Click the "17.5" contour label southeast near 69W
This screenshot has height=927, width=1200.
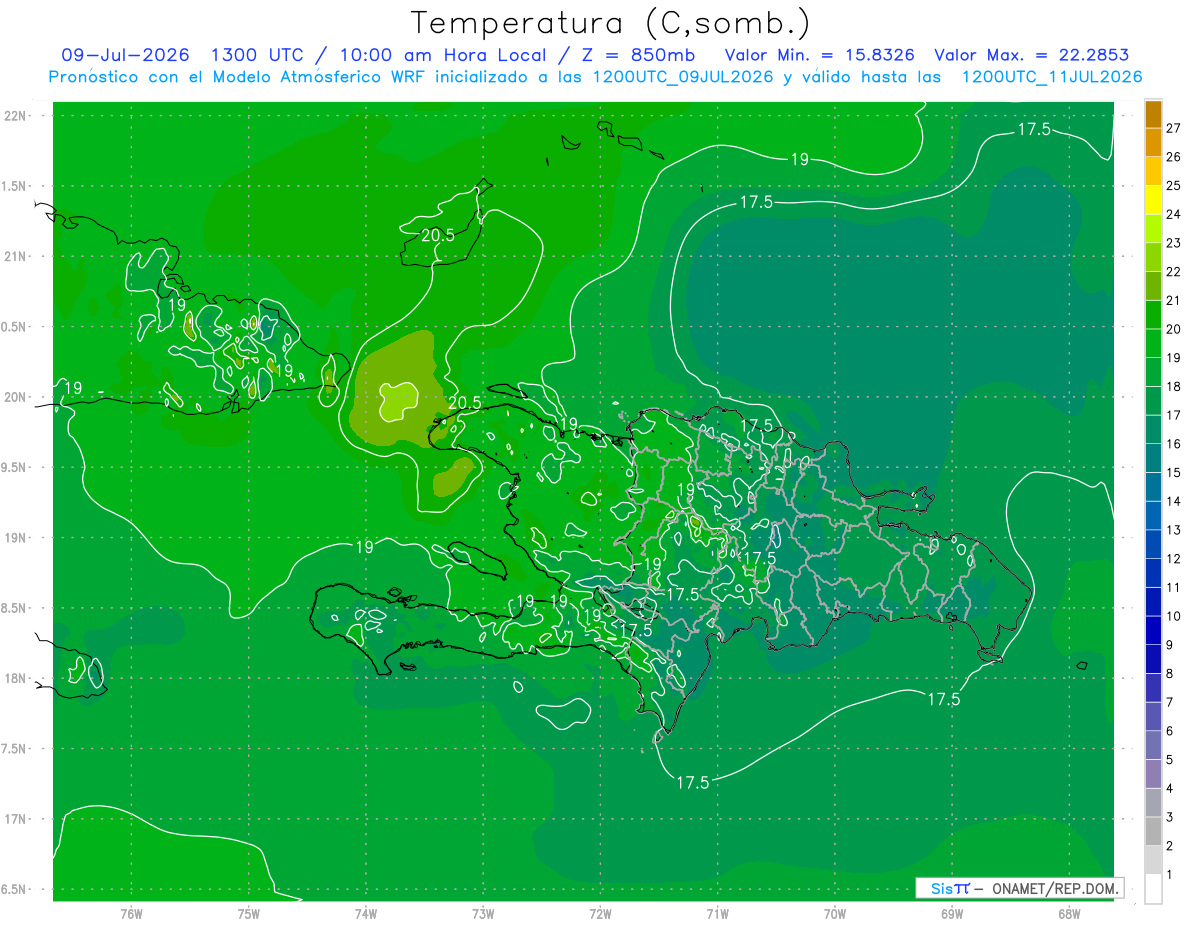(x=943, y=699)
